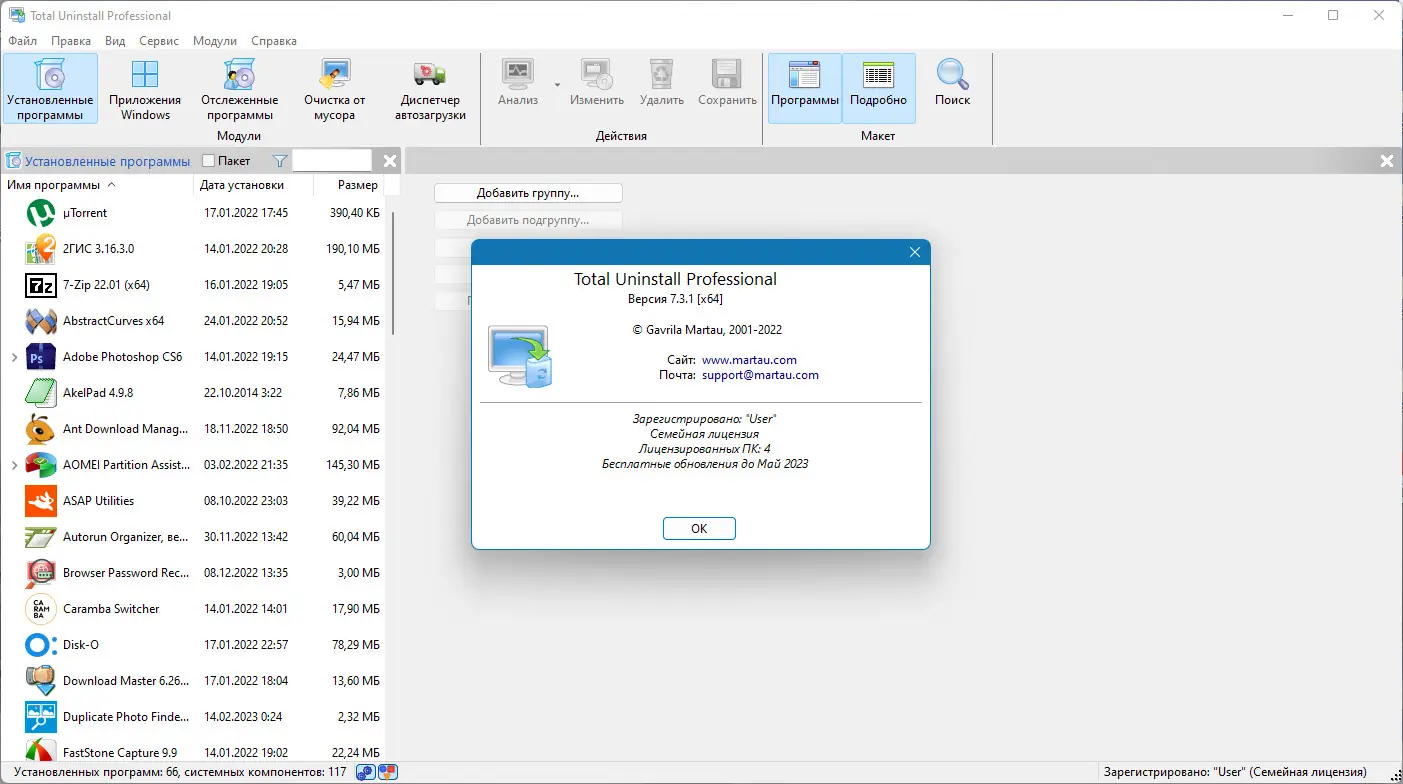Enable the Пакет checkbox
1403x784 pixels.
(208, 161)
